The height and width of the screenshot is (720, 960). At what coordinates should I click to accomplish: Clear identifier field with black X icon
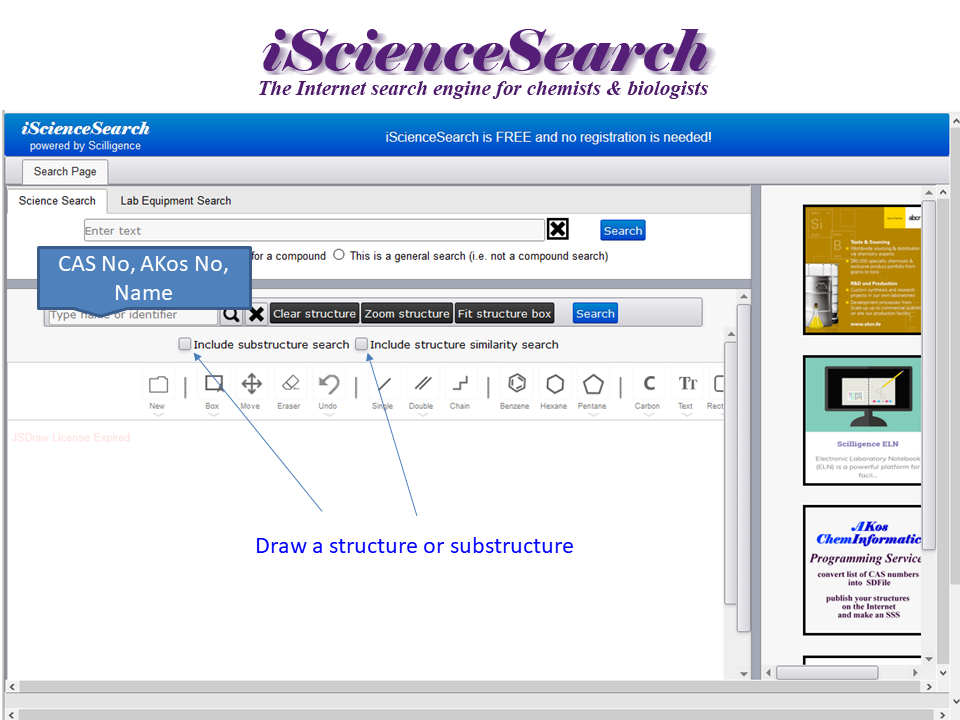pyautogui.click(x=257, y=314)
